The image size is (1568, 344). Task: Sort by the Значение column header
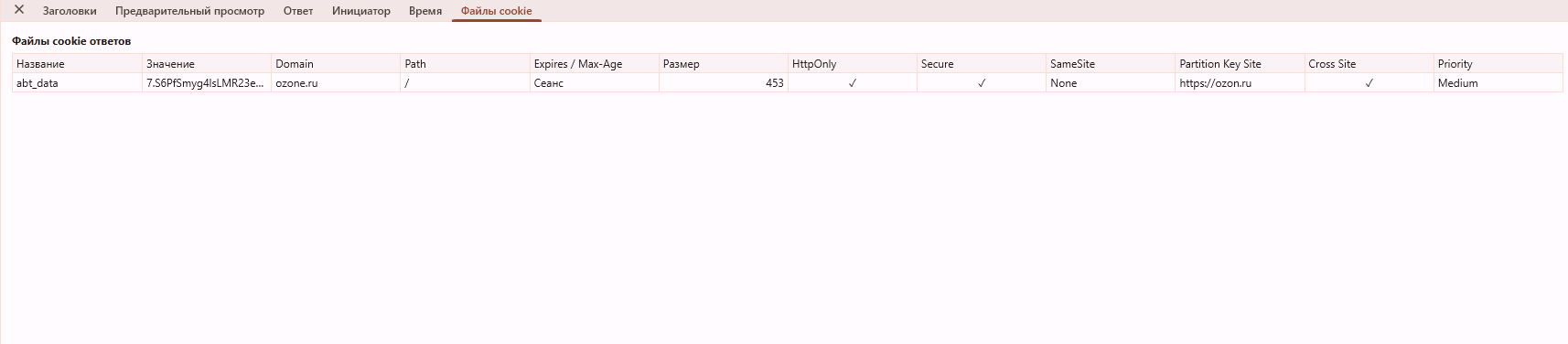pyautogui.click(x=207, y=64)
